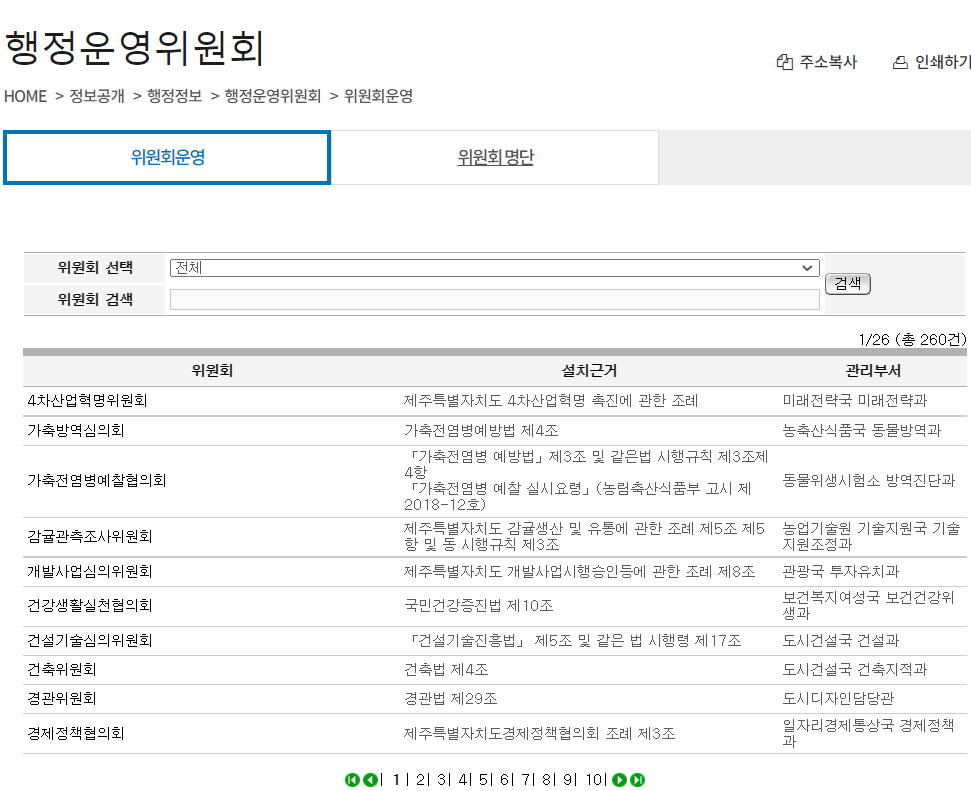971x791 pixels.
Task: Select the 위원회운영 tab
Action: pyautogui.click(x=167, y=157)
